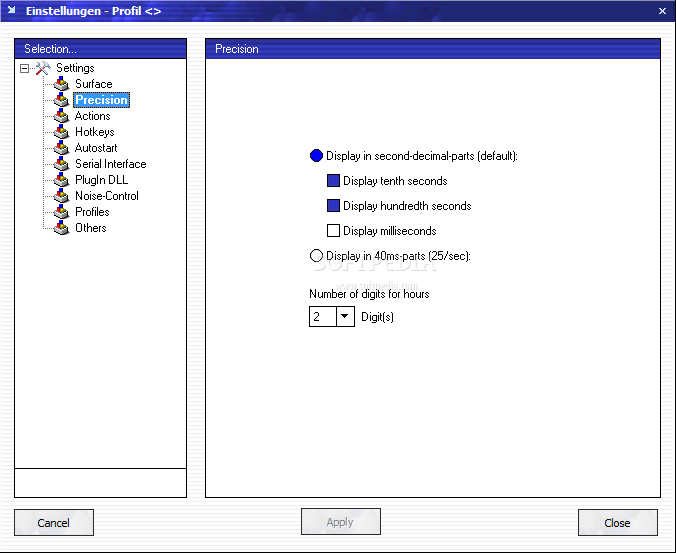Open the Surface settings page

(x=94, y=84)
